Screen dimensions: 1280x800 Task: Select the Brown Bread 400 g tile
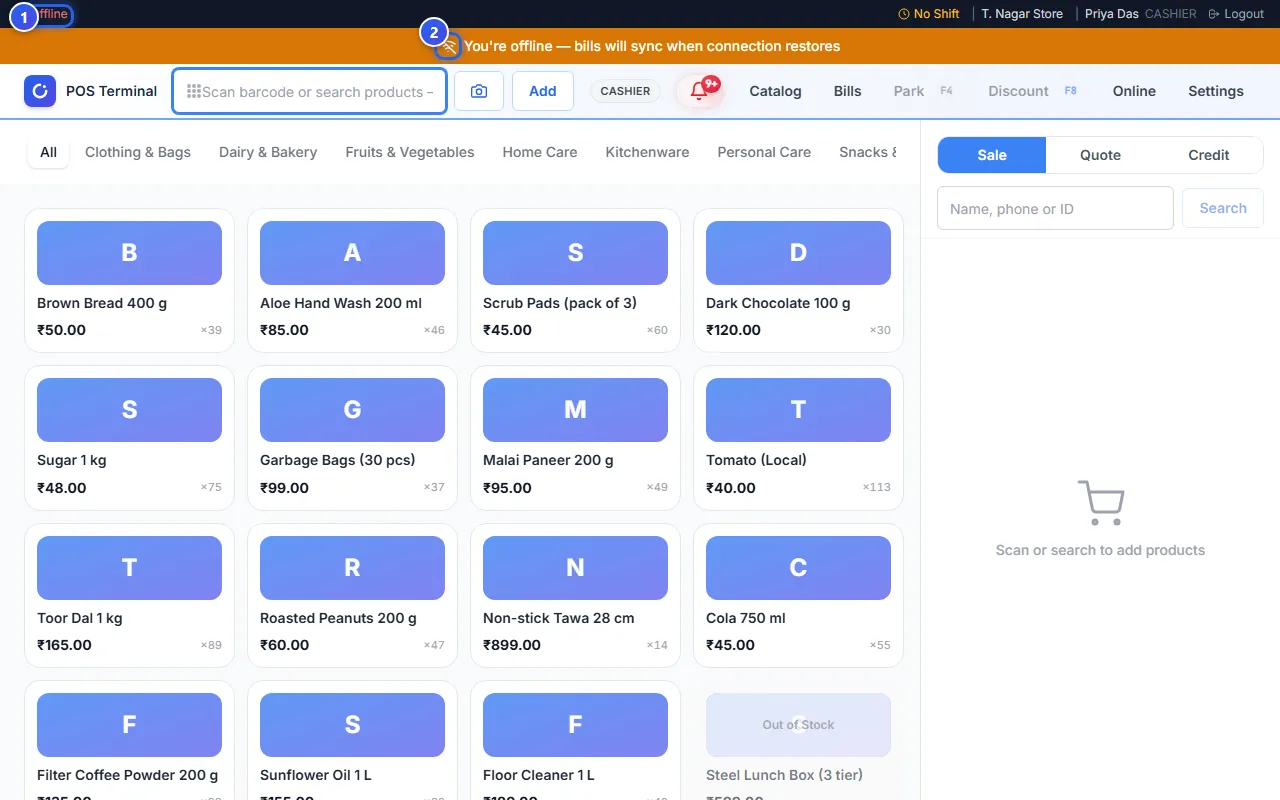(129, 280)
